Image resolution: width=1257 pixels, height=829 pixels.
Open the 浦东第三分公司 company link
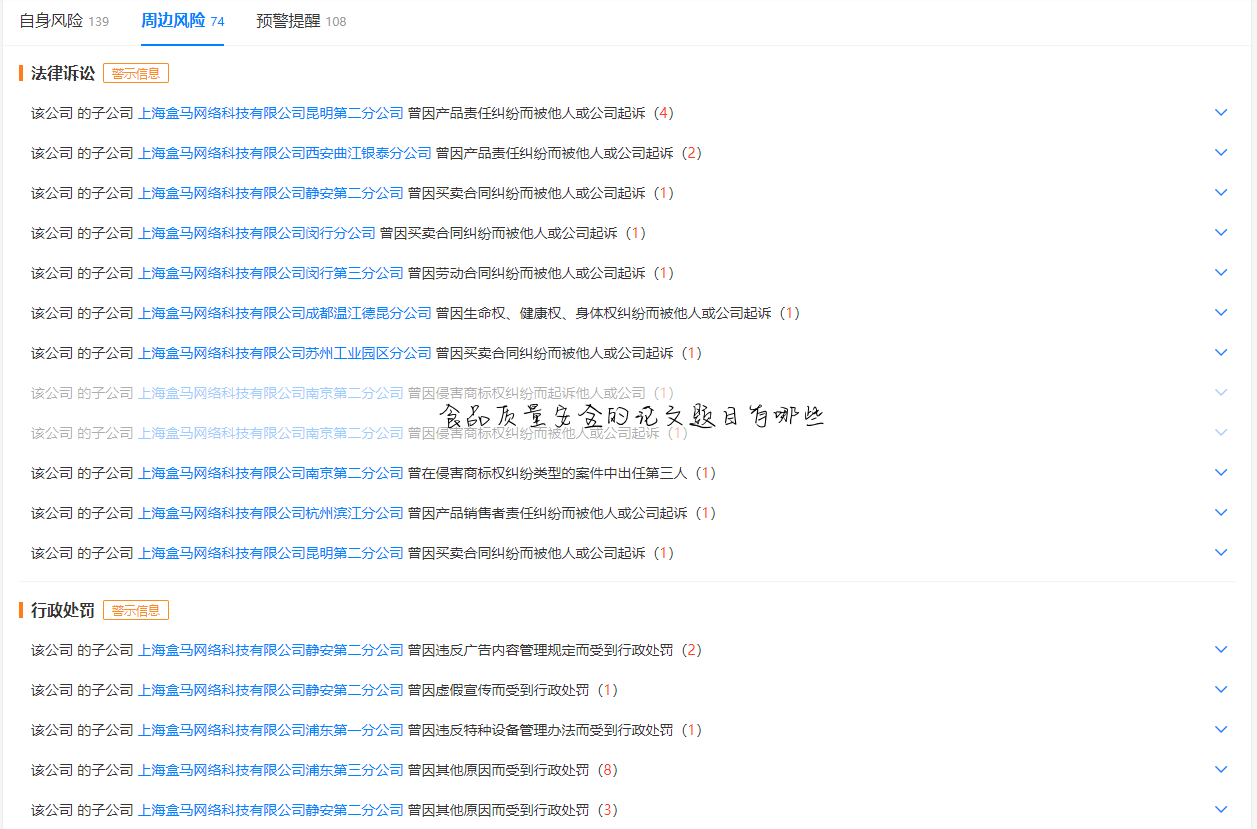tap(271, 770)
